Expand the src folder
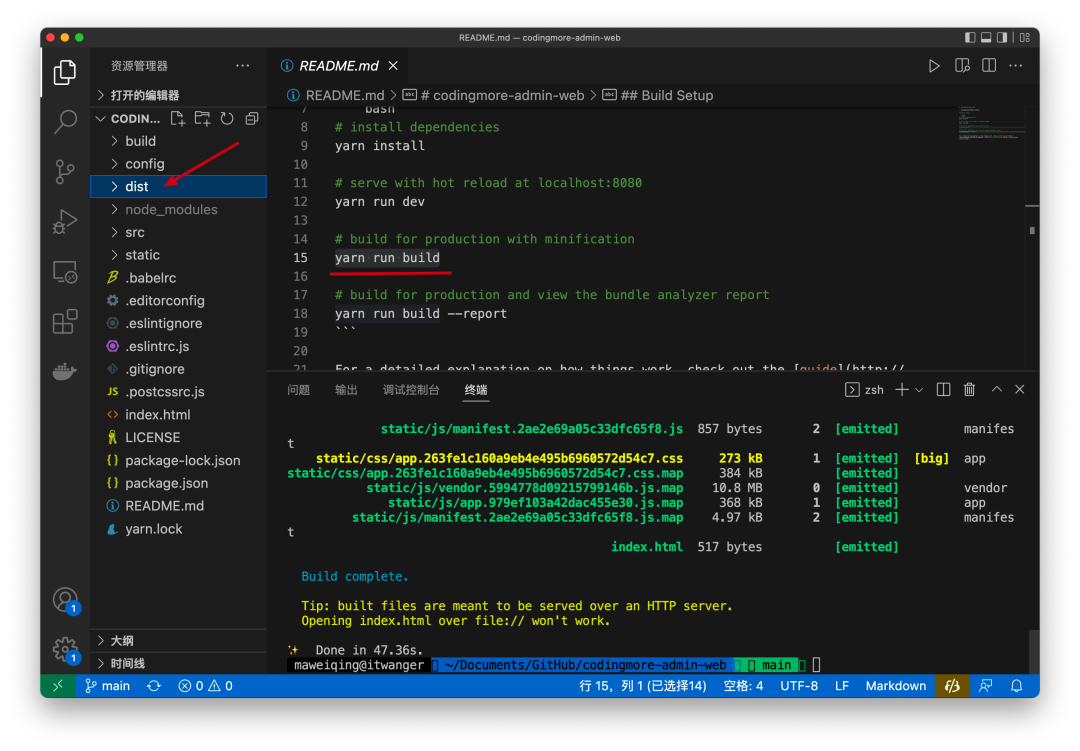The height and width of the screenshot is (751, 1080). (x=178, y=232)
